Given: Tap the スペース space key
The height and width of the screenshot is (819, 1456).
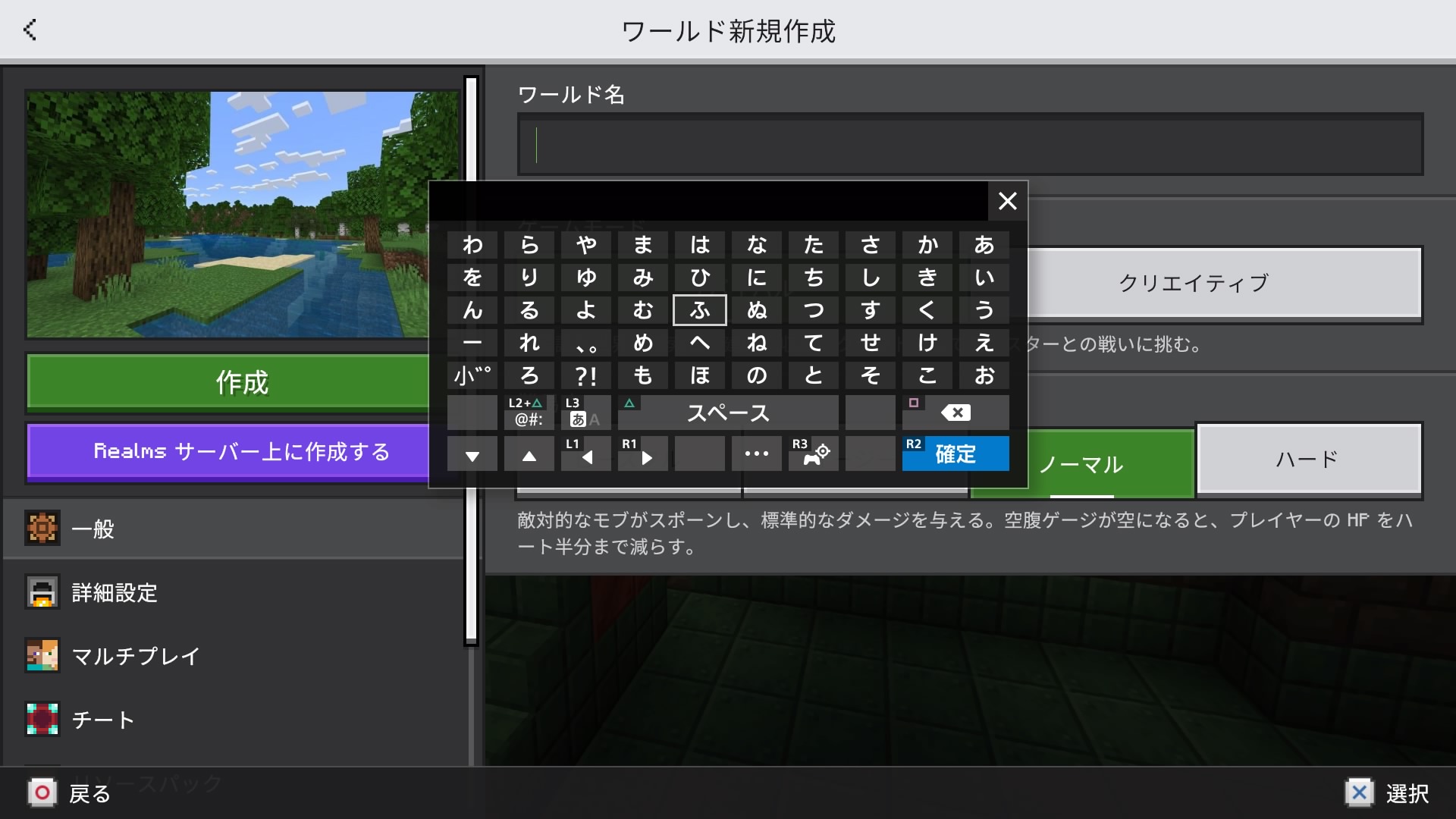Looking at the screenshot, I should click(x=728, y=413).
